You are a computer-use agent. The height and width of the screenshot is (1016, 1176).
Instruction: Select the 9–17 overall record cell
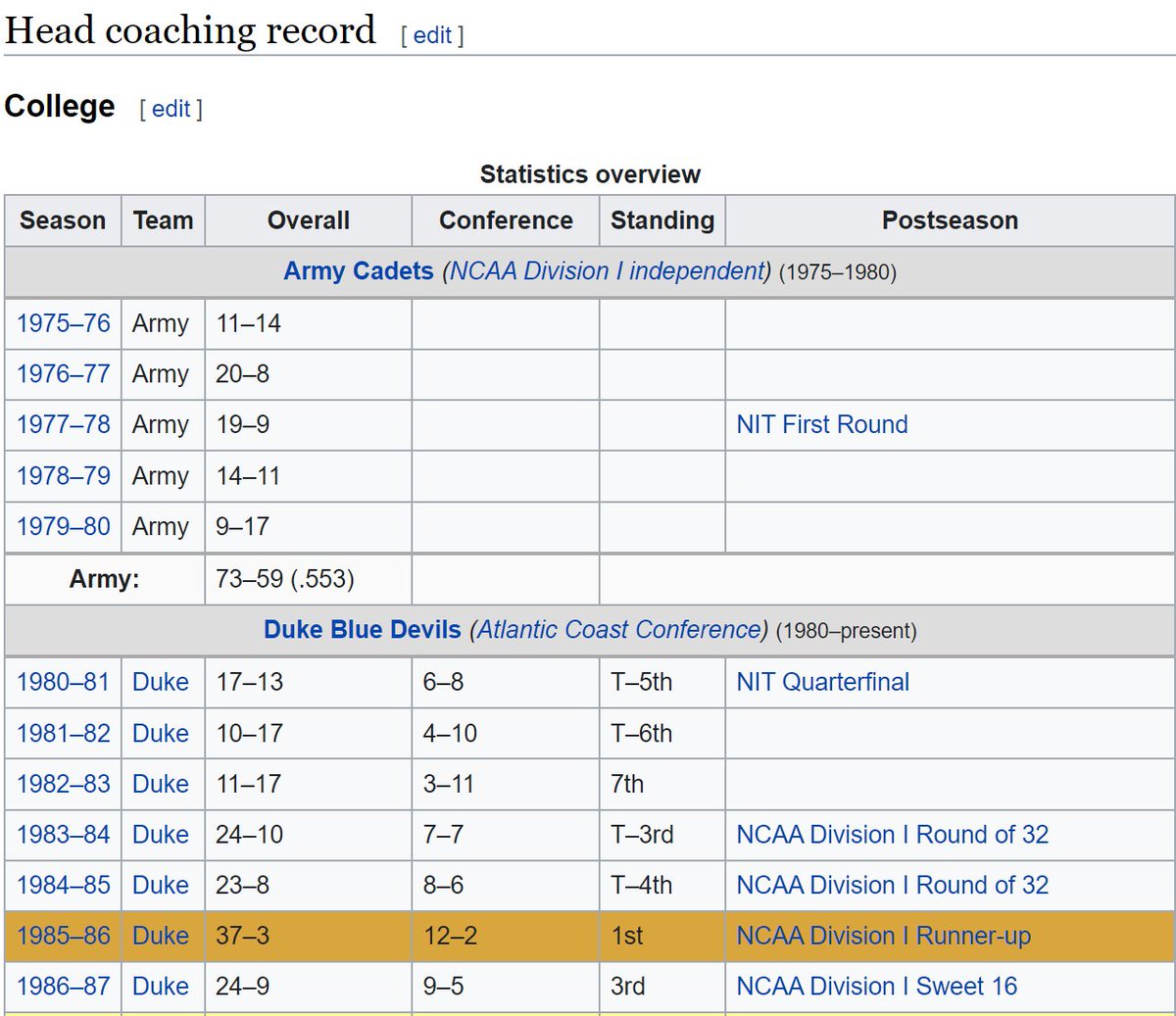tap(309, 527)
